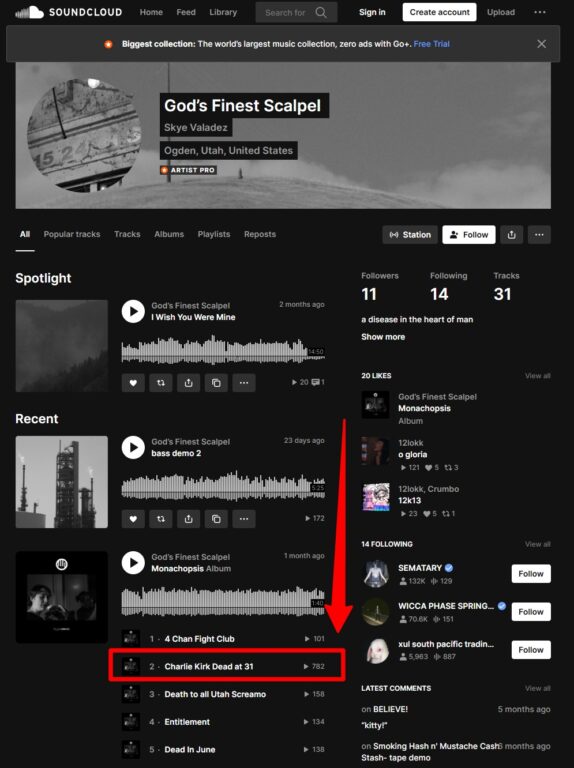Seek within the bass demo 2 waveform
Screen dimensions: 574x768
223,486
